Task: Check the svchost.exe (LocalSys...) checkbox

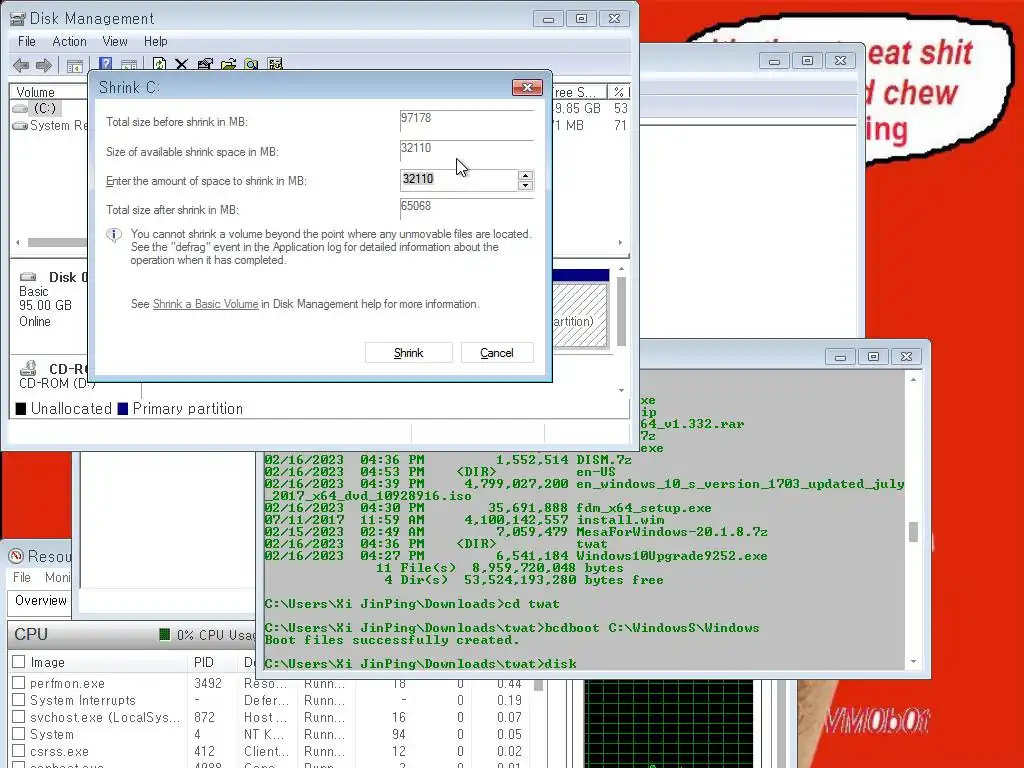Action: click(19, 716)
